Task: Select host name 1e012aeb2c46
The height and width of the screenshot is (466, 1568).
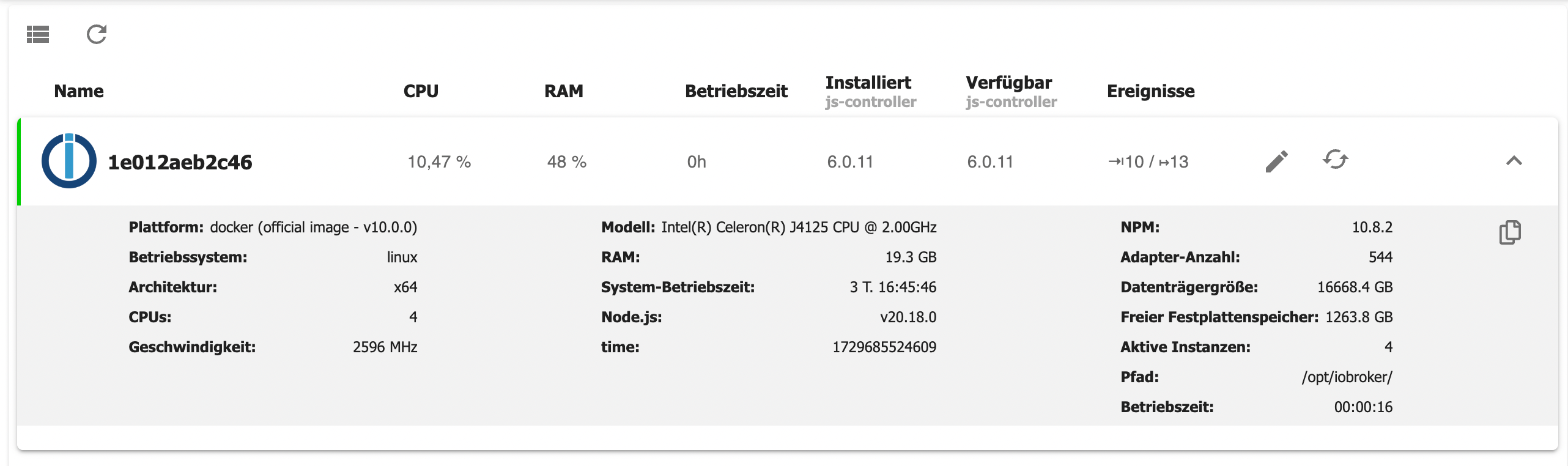Action: tap(180, 162)
